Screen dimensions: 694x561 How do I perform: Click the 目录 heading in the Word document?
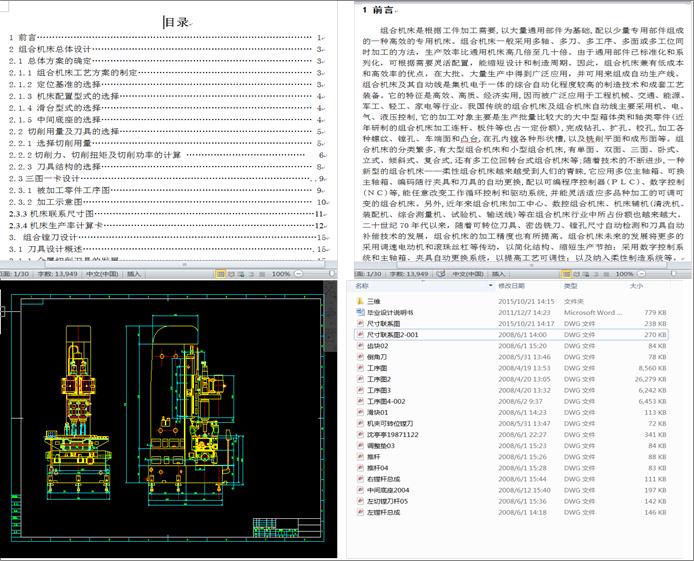pyautogui.click(x=177, y=22)
